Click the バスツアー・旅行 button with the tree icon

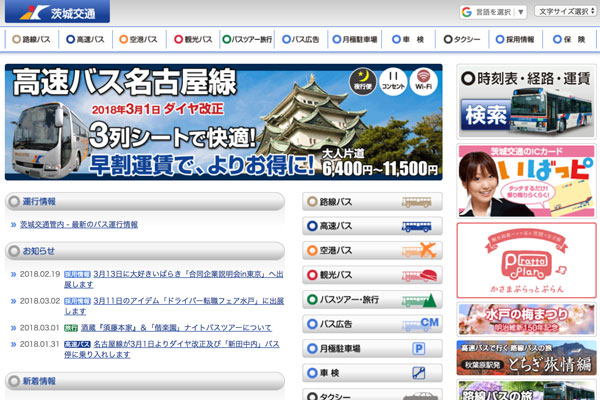tap(372, 300)
